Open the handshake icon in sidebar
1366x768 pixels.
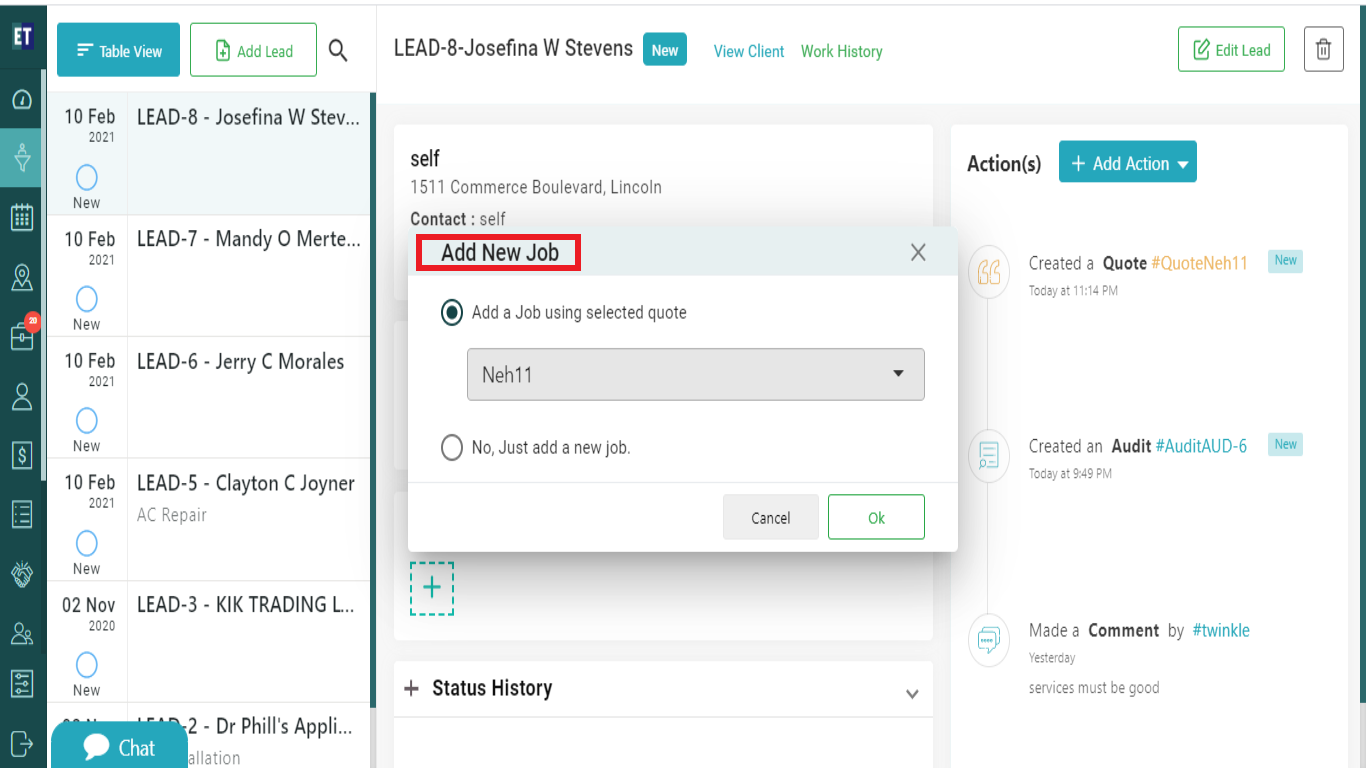click(x=22, y=574)
